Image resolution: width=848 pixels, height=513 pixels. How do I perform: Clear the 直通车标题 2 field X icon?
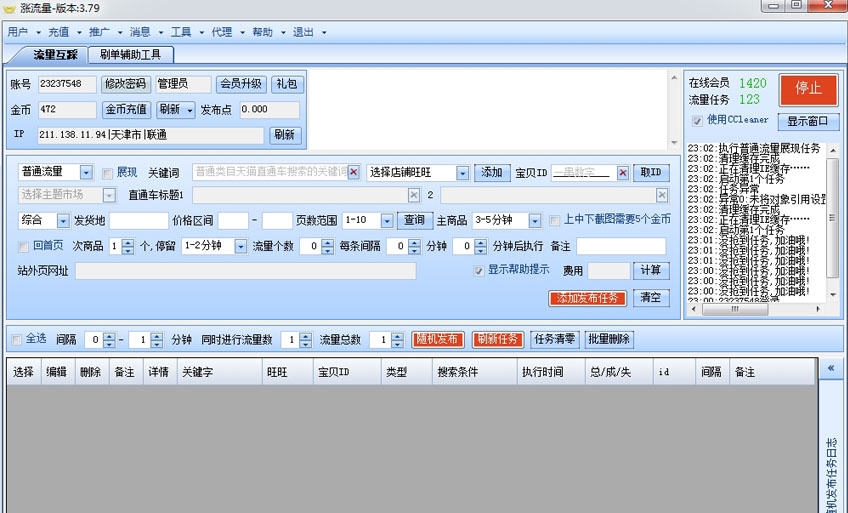661,195
